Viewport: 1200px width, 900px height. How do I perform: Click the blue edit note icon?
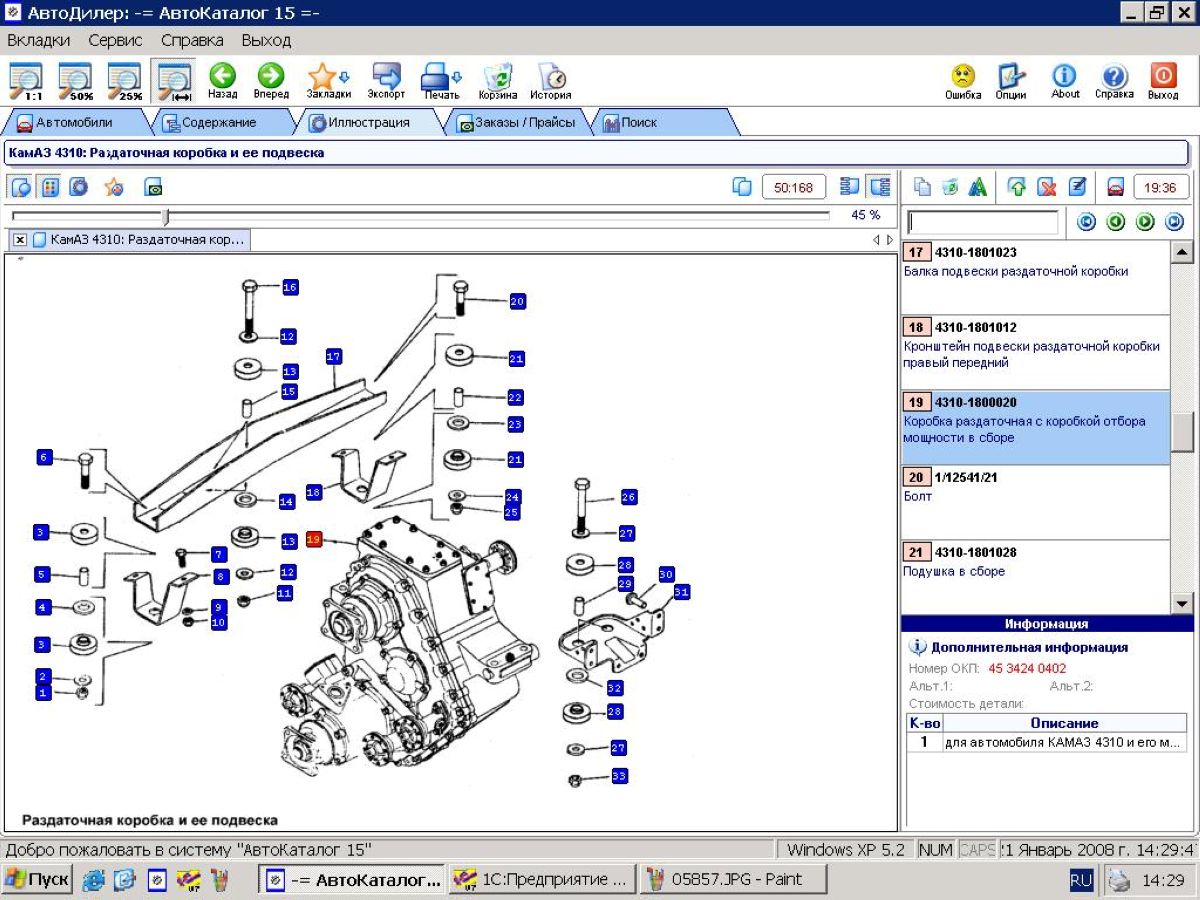pyautogui.click(x=1077, y=186)
